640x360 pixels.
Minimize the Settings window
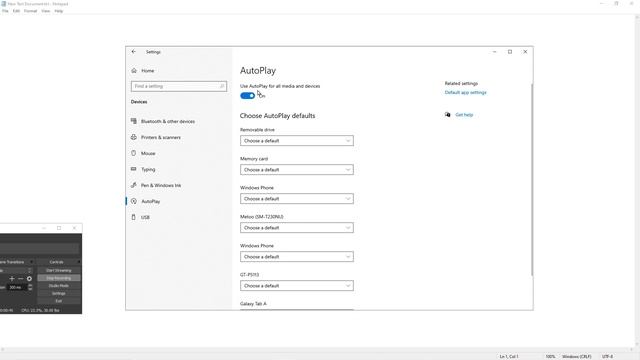[494, 52]
